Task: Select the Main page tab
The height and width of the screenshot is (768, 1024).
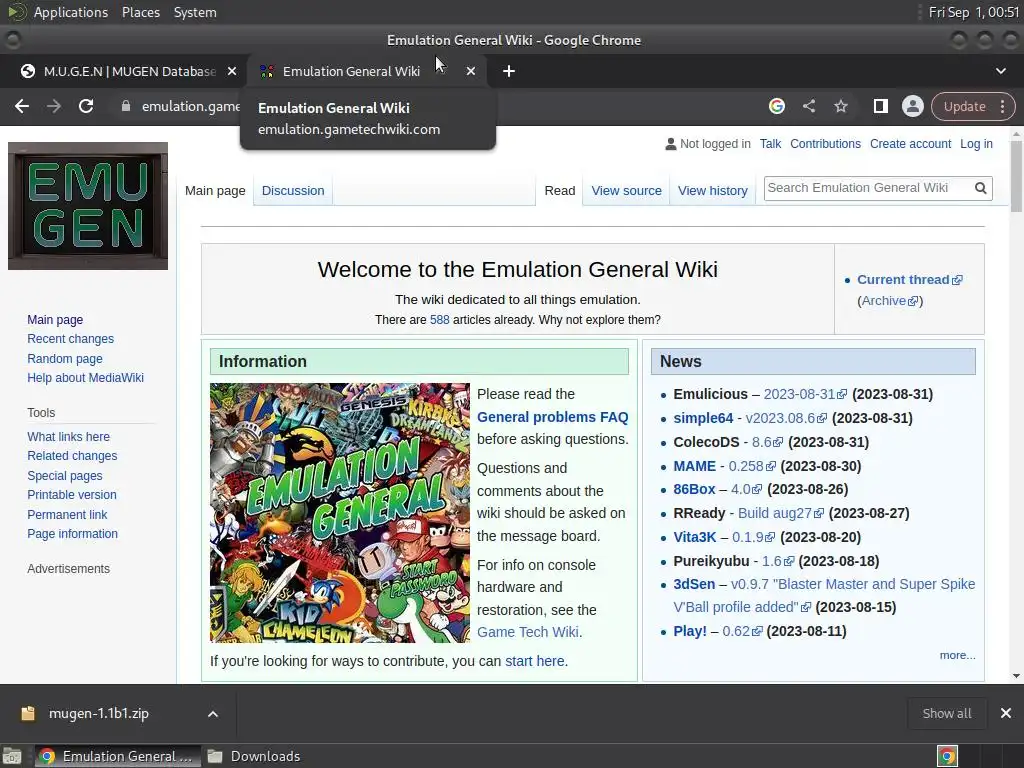Action: point(215,191)
